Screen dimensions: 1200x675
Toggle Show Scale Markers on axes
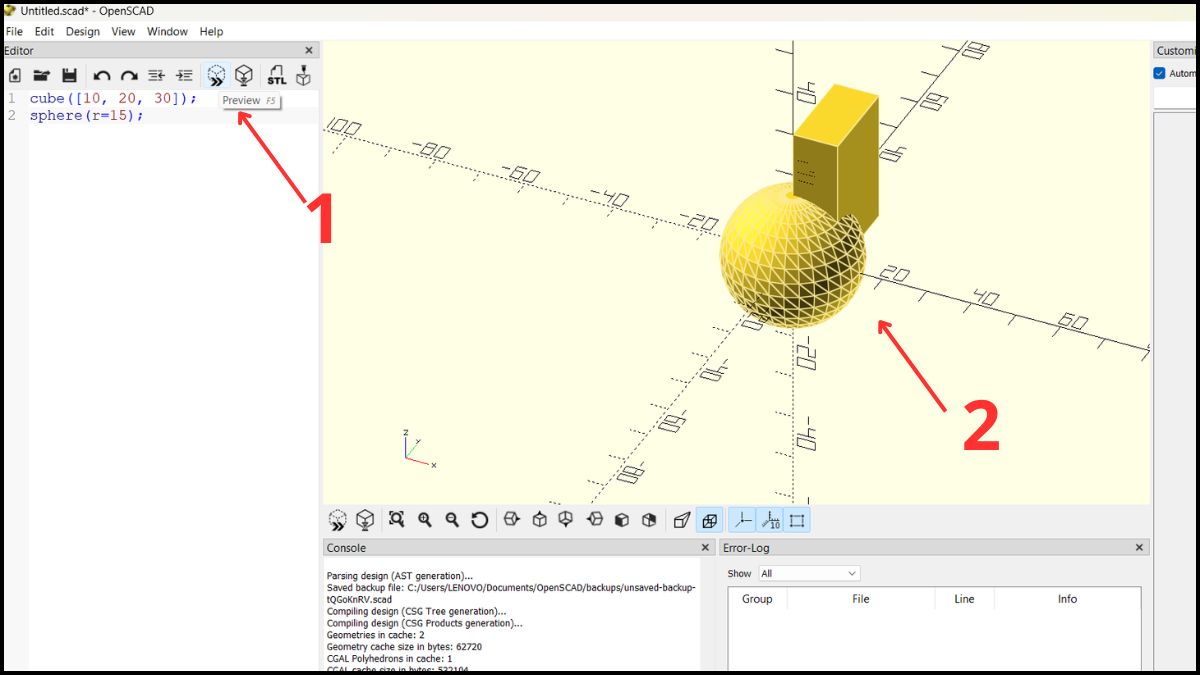point(770,520)
